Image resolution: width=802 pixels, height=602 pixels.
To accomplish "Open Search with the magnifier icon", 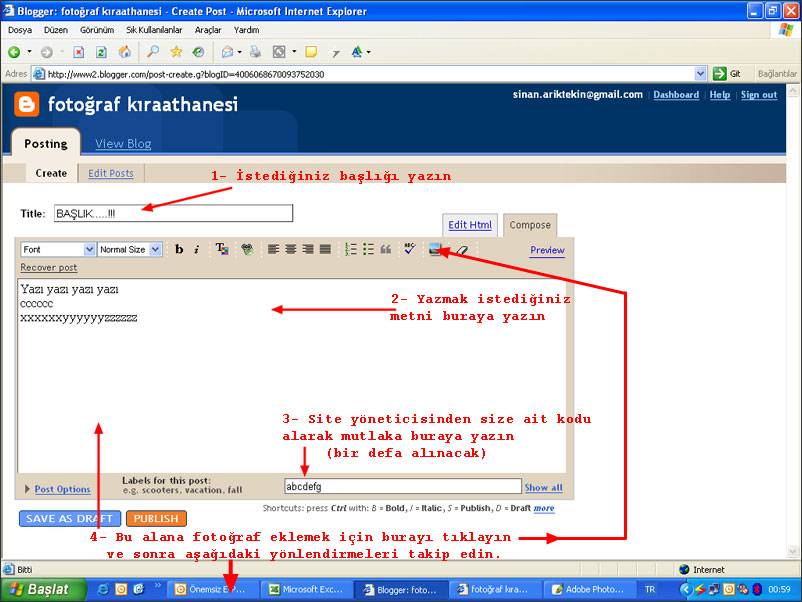I will 152,52.
